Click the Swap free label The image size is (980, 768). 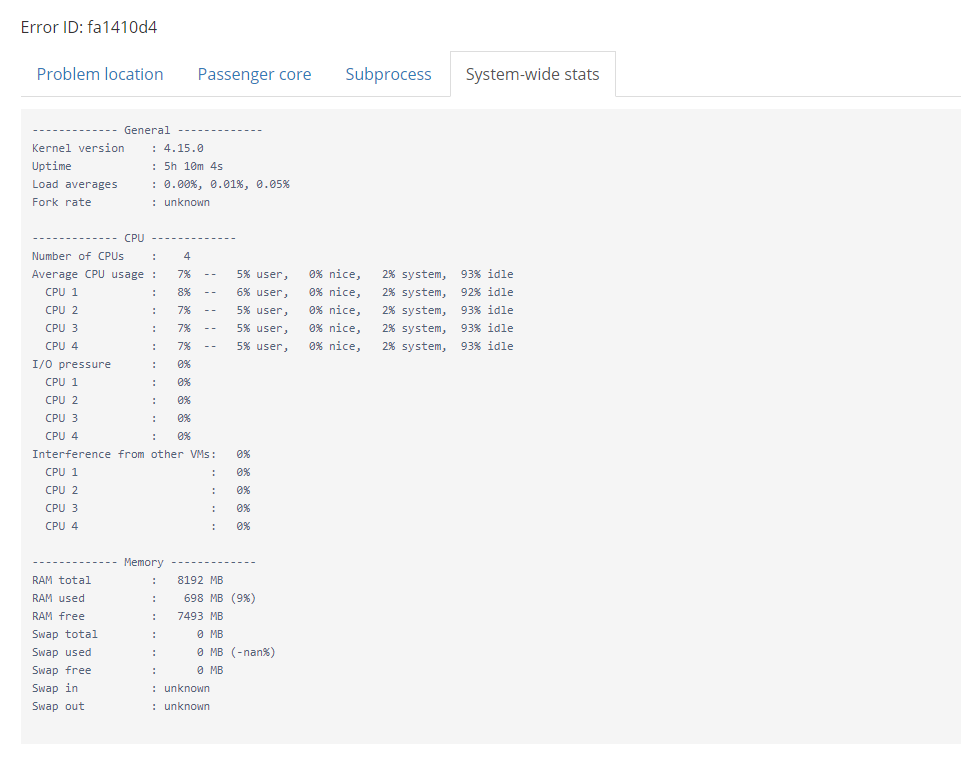61,671
